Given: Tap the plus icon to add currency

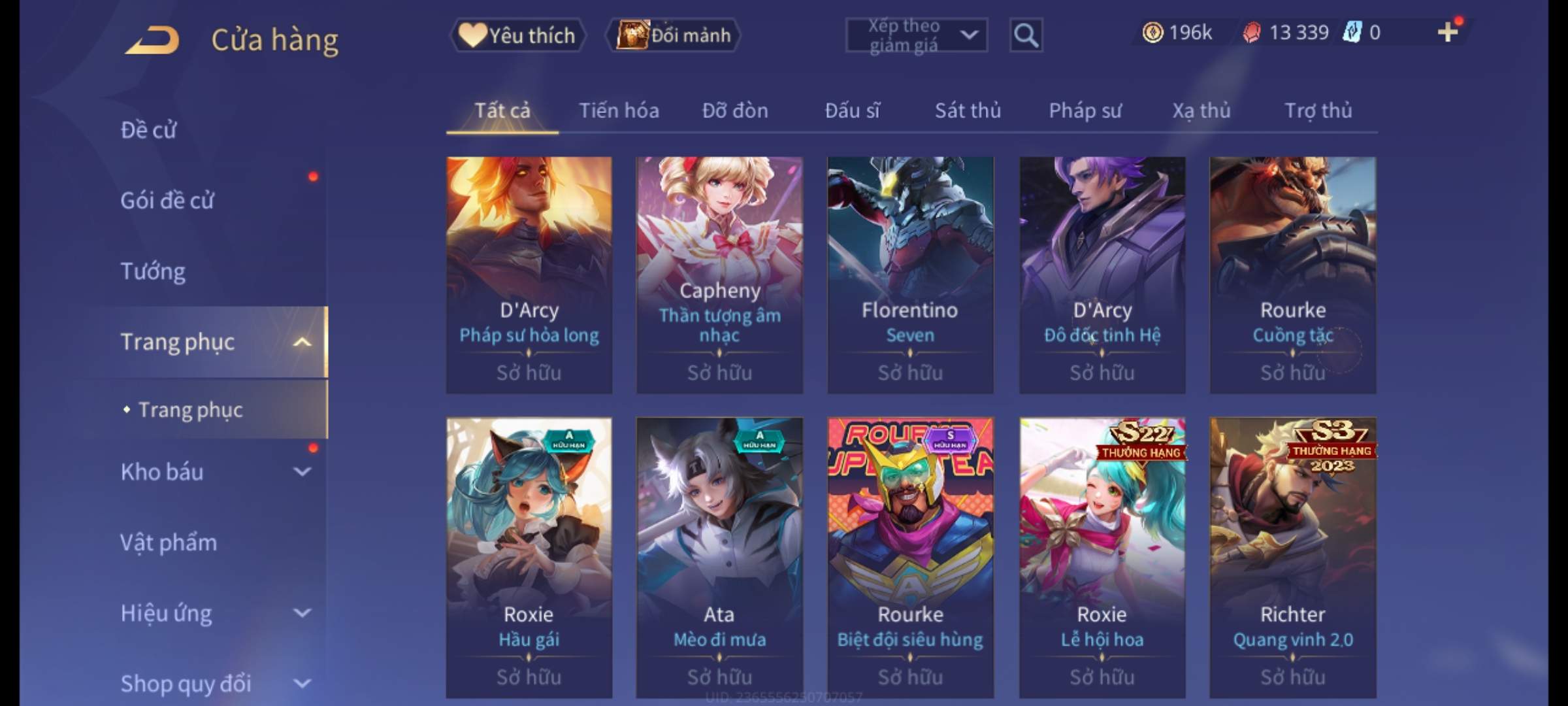Looking at the screenshot, I should (1448, 32).
